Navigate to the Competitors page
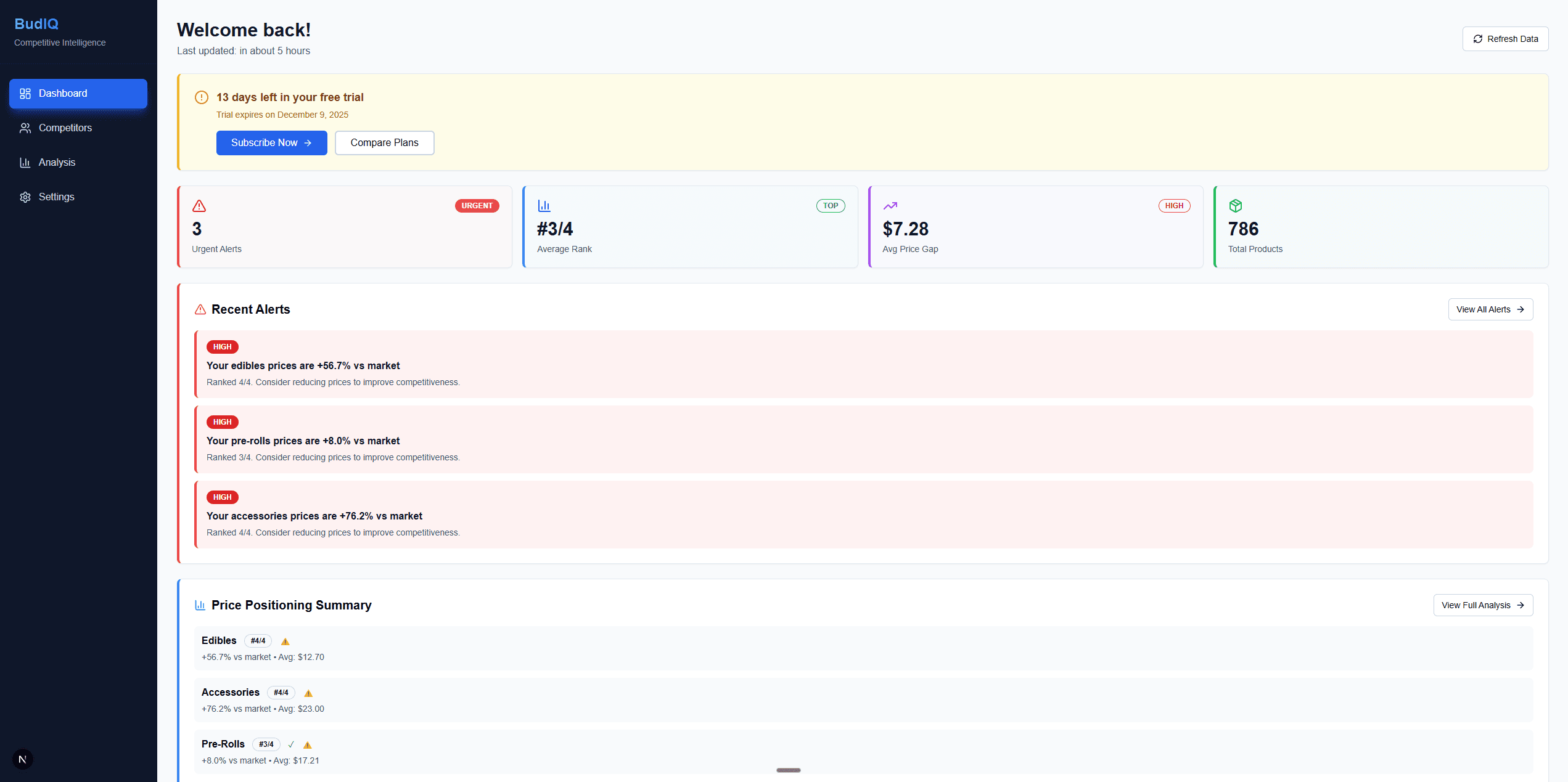This screenshot has height=782, width=1568. [64, 128]
